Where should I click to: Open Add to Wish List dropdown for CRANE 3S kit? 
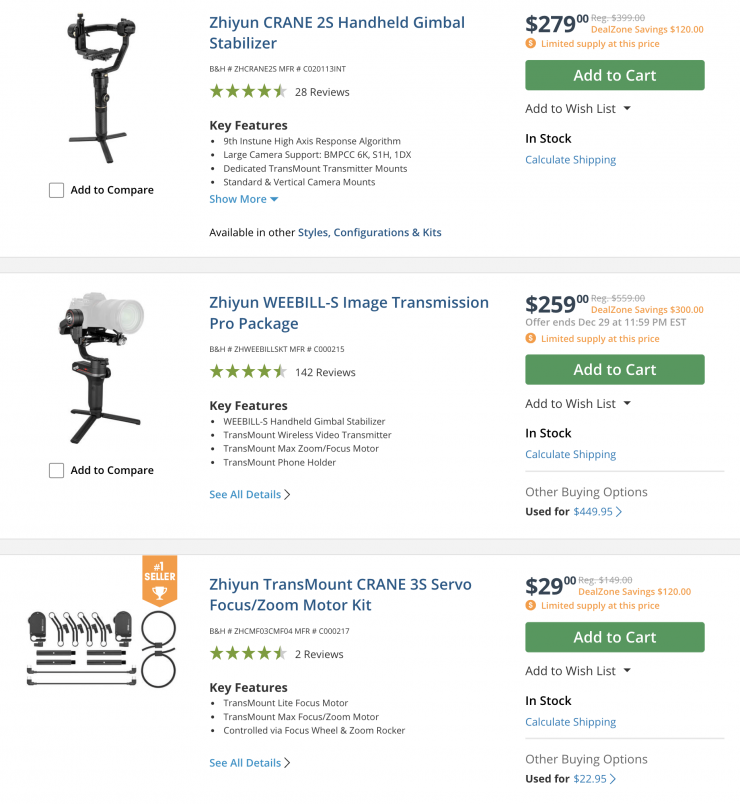coord(578,671)
